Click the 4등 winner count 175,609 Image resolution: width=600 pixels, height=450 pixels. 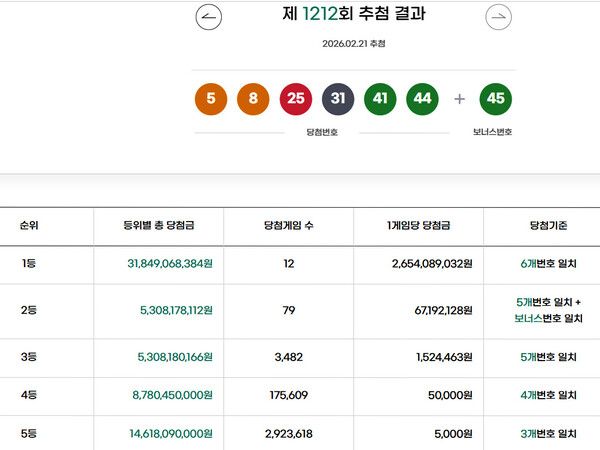tap(289, 395)
